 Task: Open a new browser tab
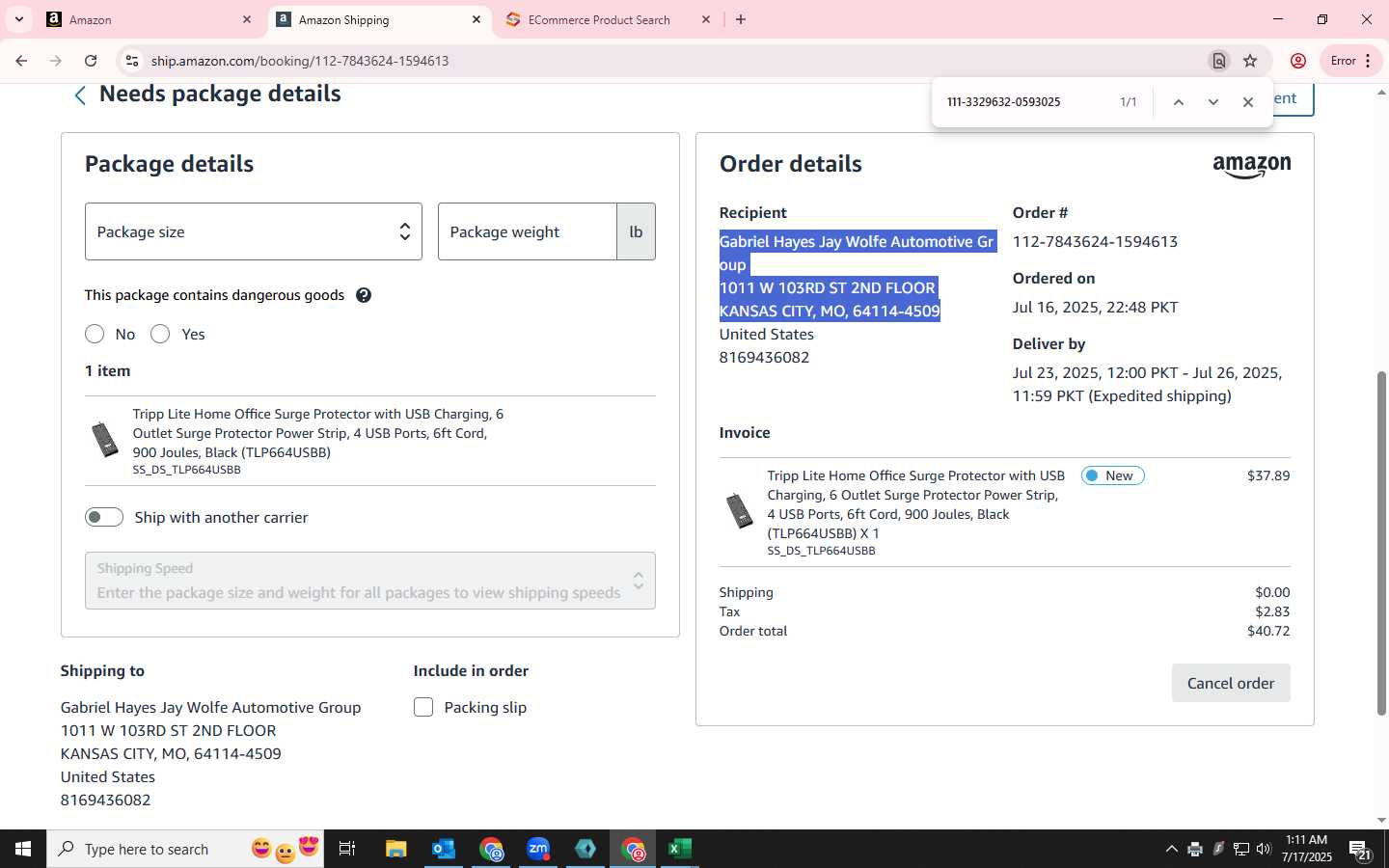point(741,19)
